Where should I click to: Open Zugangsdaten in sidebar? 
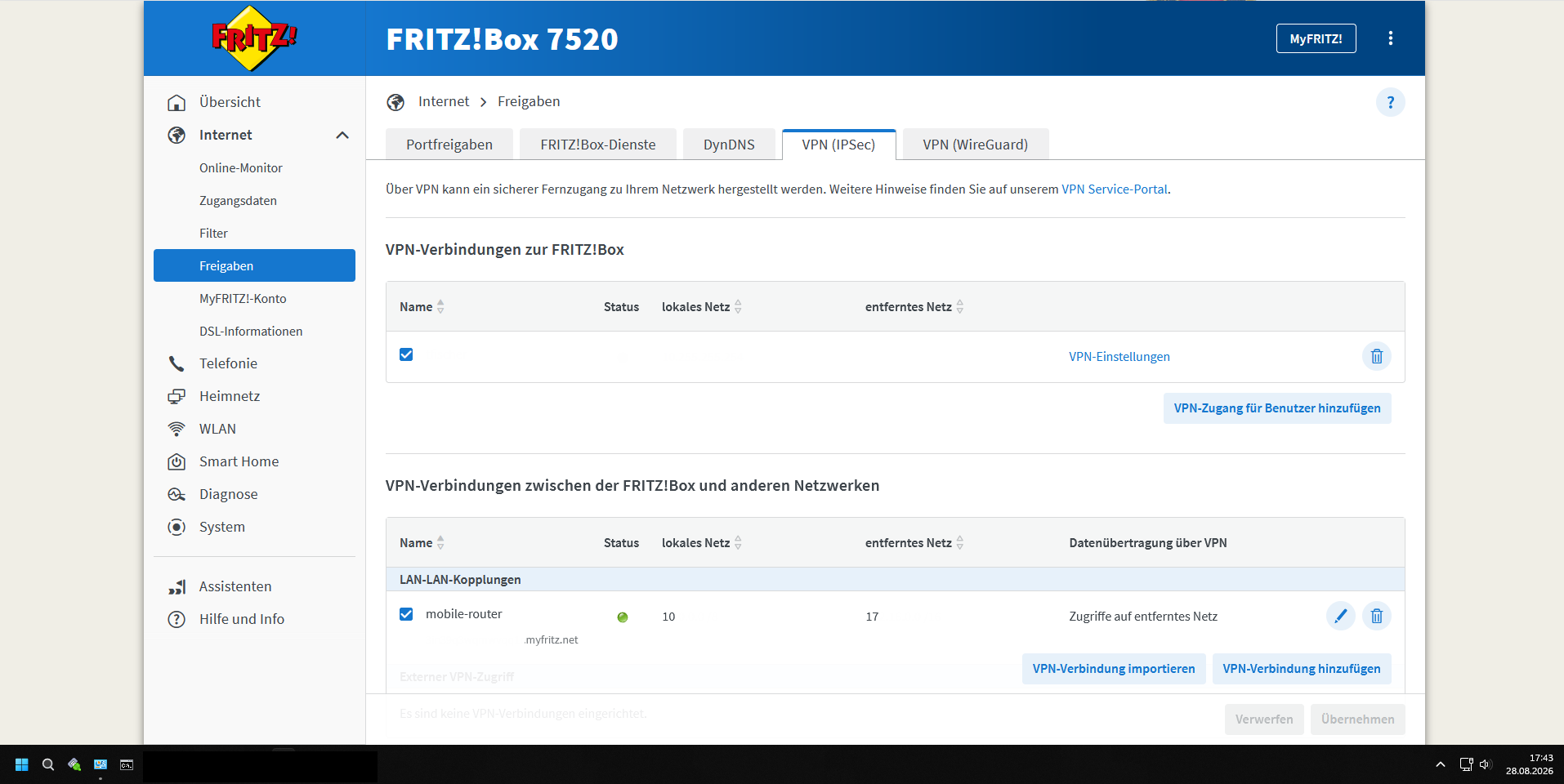point(254,200)
